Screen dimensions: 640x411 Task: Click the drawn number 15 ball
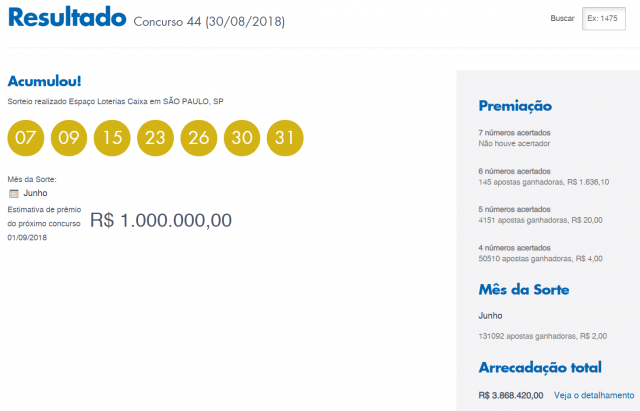[112, 138]
